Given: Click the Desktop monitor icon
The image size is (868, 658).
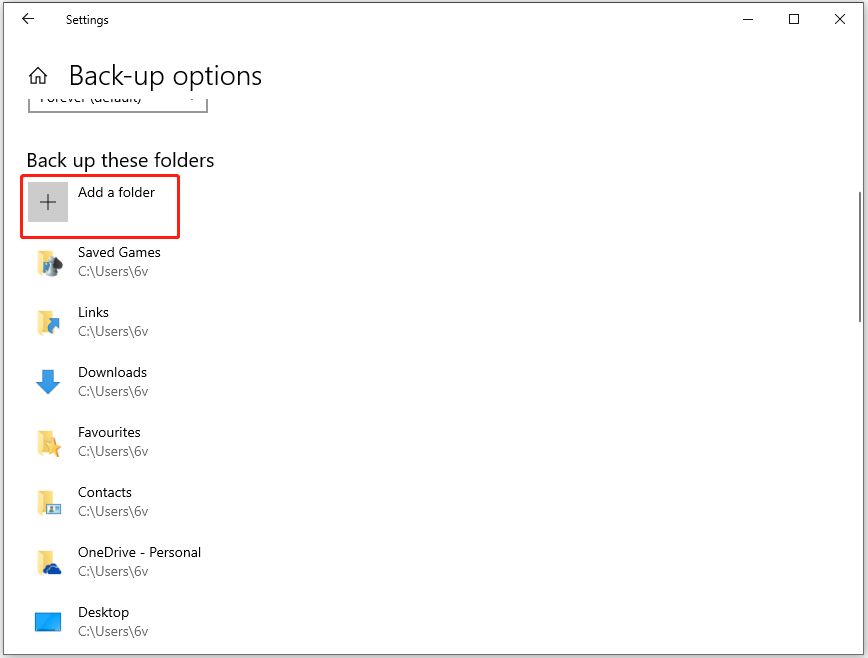Looking at the screenshot, I should coord(48,622).
